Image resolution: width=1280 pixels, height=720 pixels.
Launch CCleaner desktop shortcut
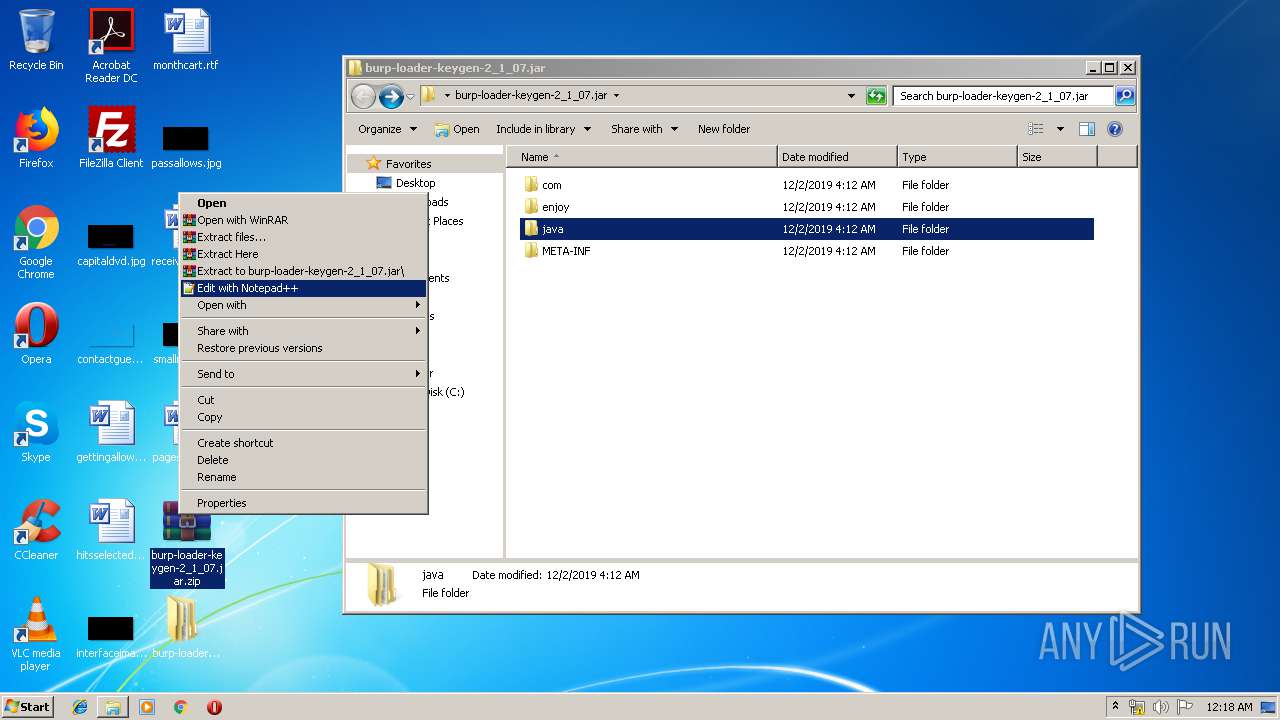point(36,530)
